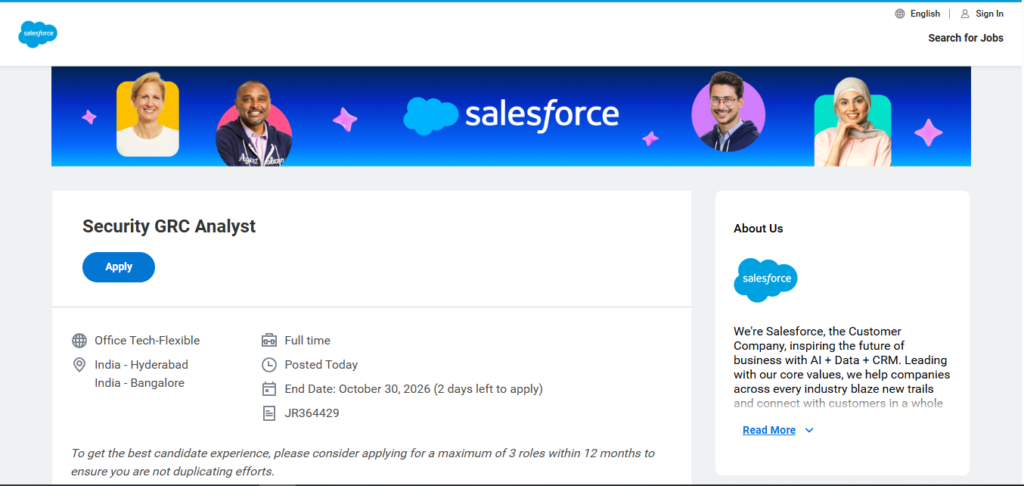
Task: Select the India - Hyderabad location
Action: point(141,364)
